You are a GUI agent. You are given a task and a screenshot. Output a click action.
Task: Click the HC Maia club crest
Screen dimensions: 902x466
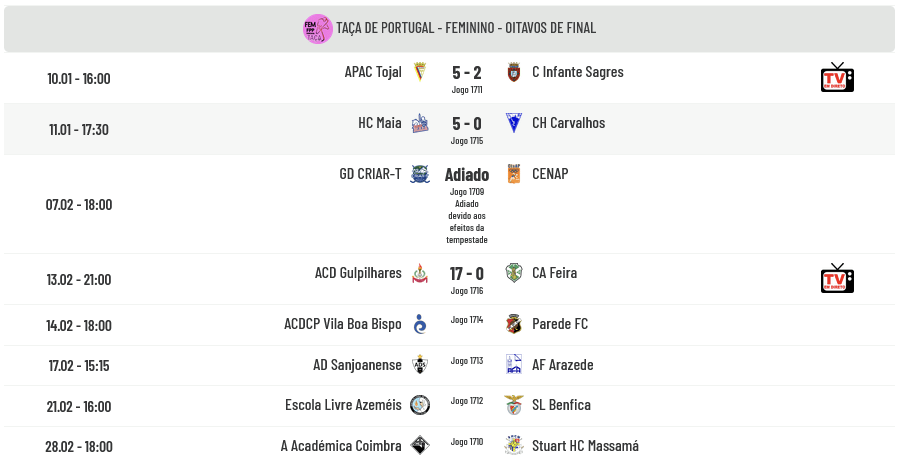[420, 123]
